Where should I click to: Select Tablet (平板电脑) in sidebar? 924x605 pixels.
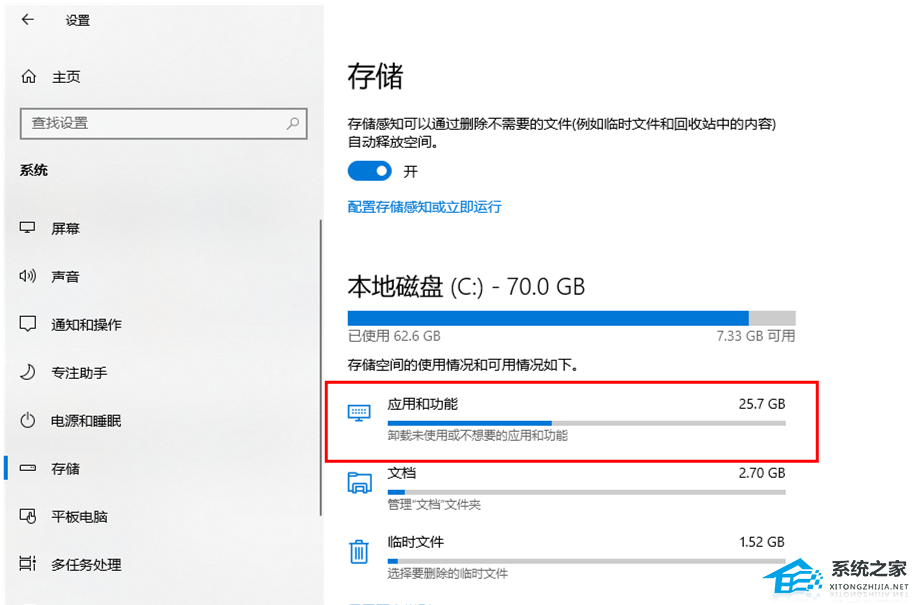[x=79, y=516]
